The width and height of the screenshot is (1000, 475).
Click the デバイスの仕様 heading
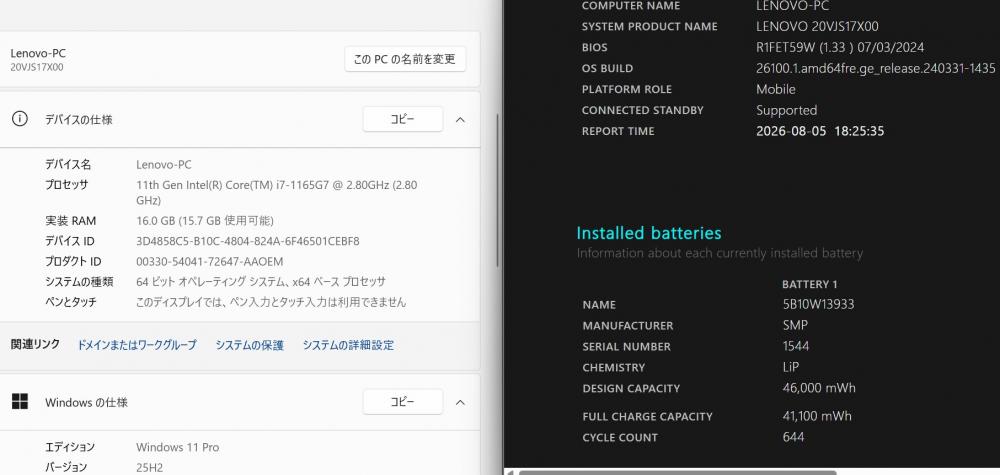78,119
